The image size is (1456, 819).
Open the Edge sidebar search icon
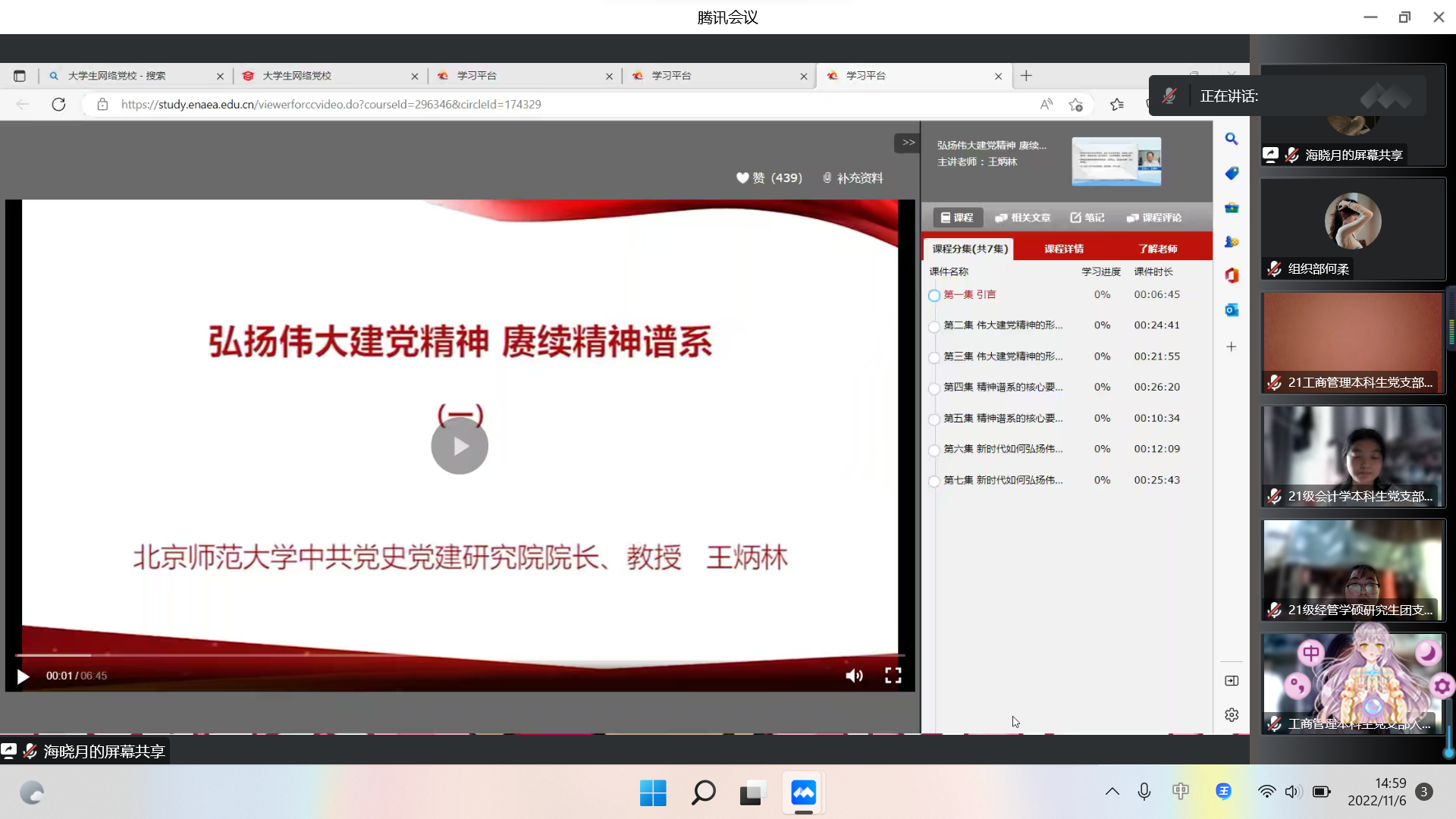point(1231,139)
